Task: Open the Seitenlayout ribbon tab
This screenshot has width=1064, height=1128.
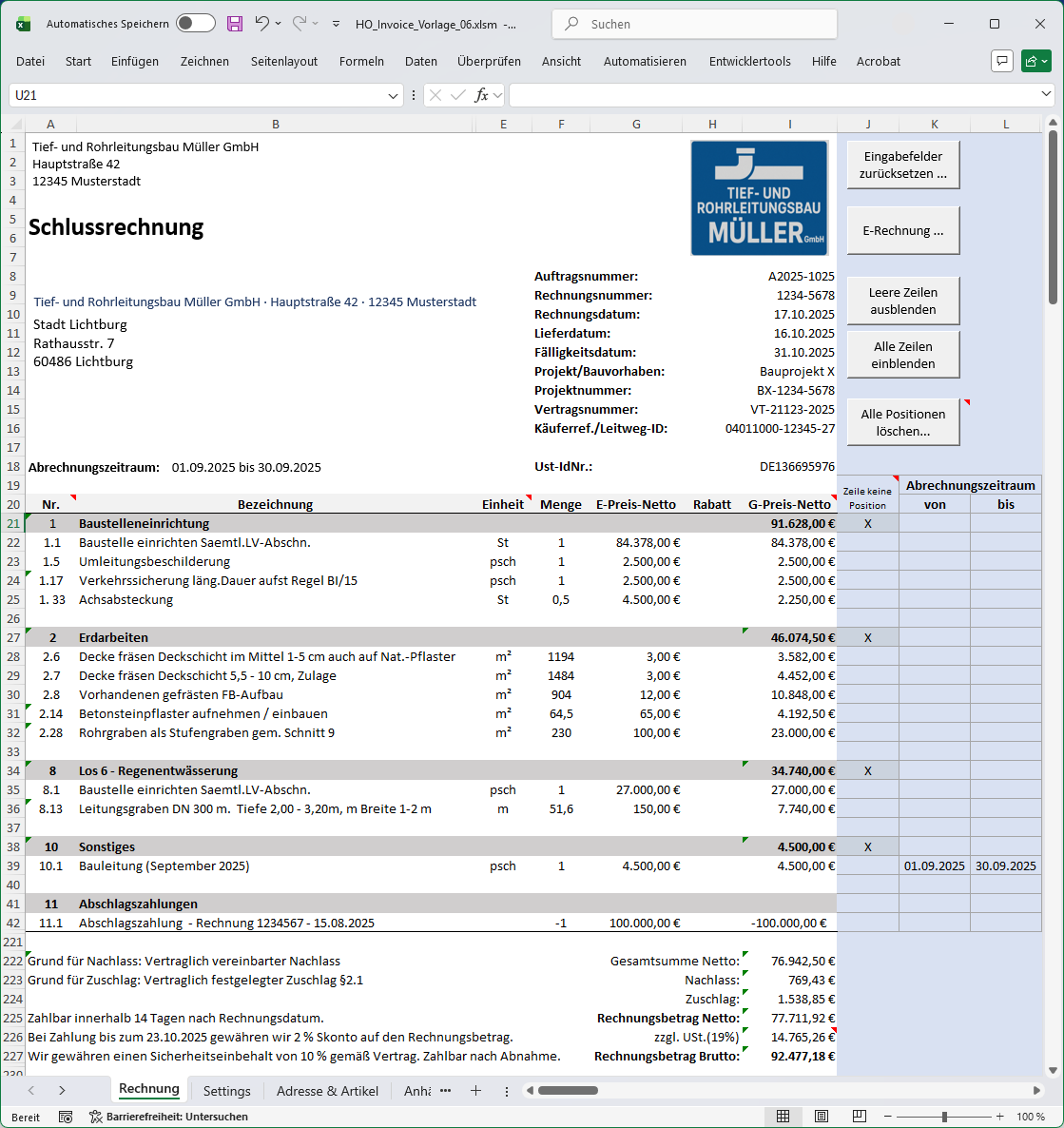Action: click(284, 61)
